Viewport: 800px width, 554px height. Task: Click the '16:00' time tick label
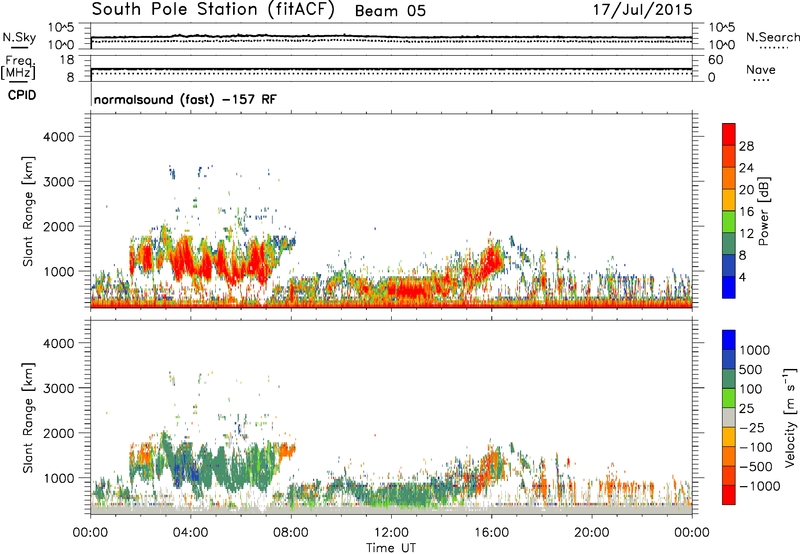pyautogui.click(x=491, y=533)
